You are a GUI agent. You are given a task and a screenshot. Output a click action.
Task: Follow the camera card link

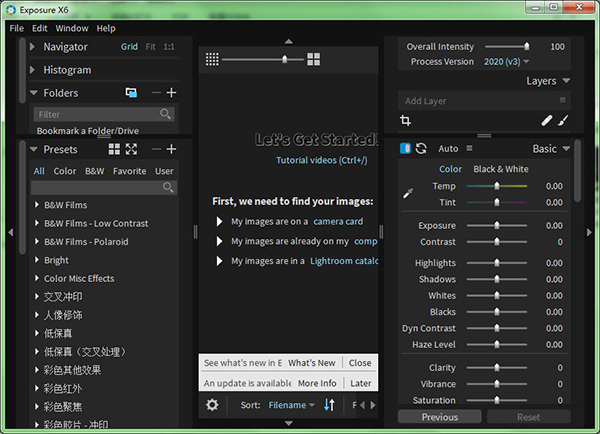[x=338, y=222]
